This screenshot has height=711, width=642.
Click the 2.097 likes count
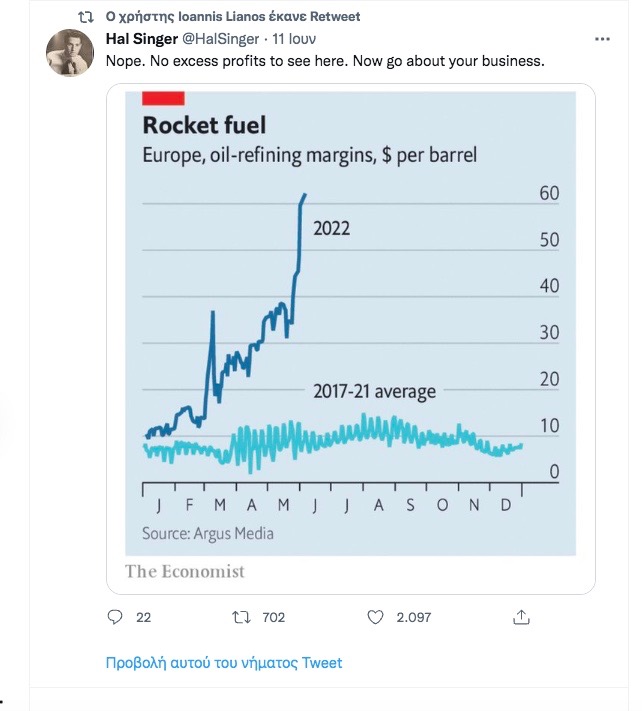pyautogui.click(x=413, y=617)
